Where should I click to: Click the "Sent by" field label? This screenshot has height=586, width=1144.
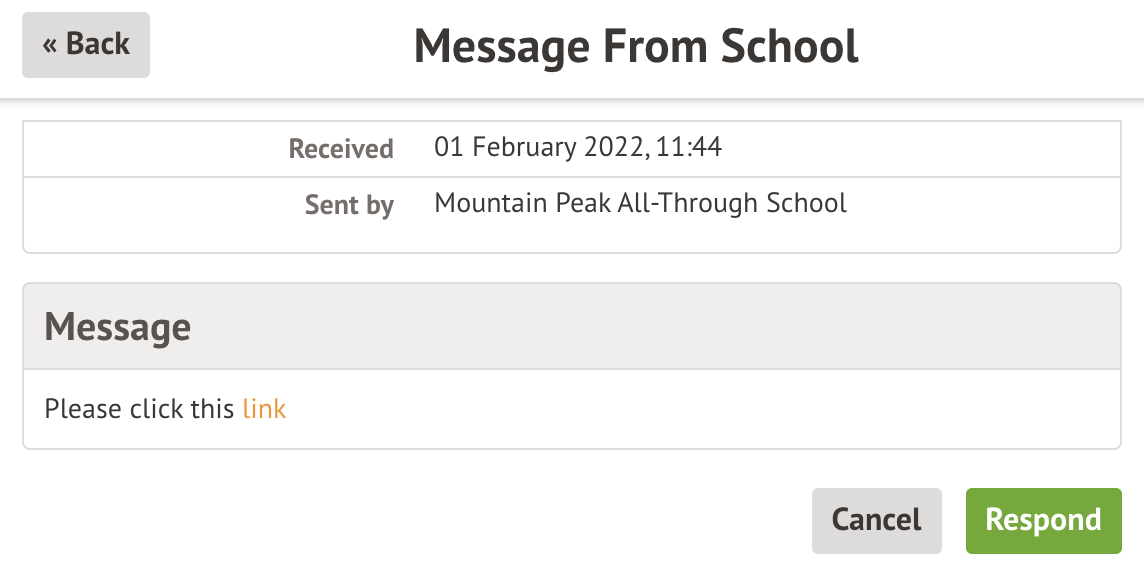[349, 205]
